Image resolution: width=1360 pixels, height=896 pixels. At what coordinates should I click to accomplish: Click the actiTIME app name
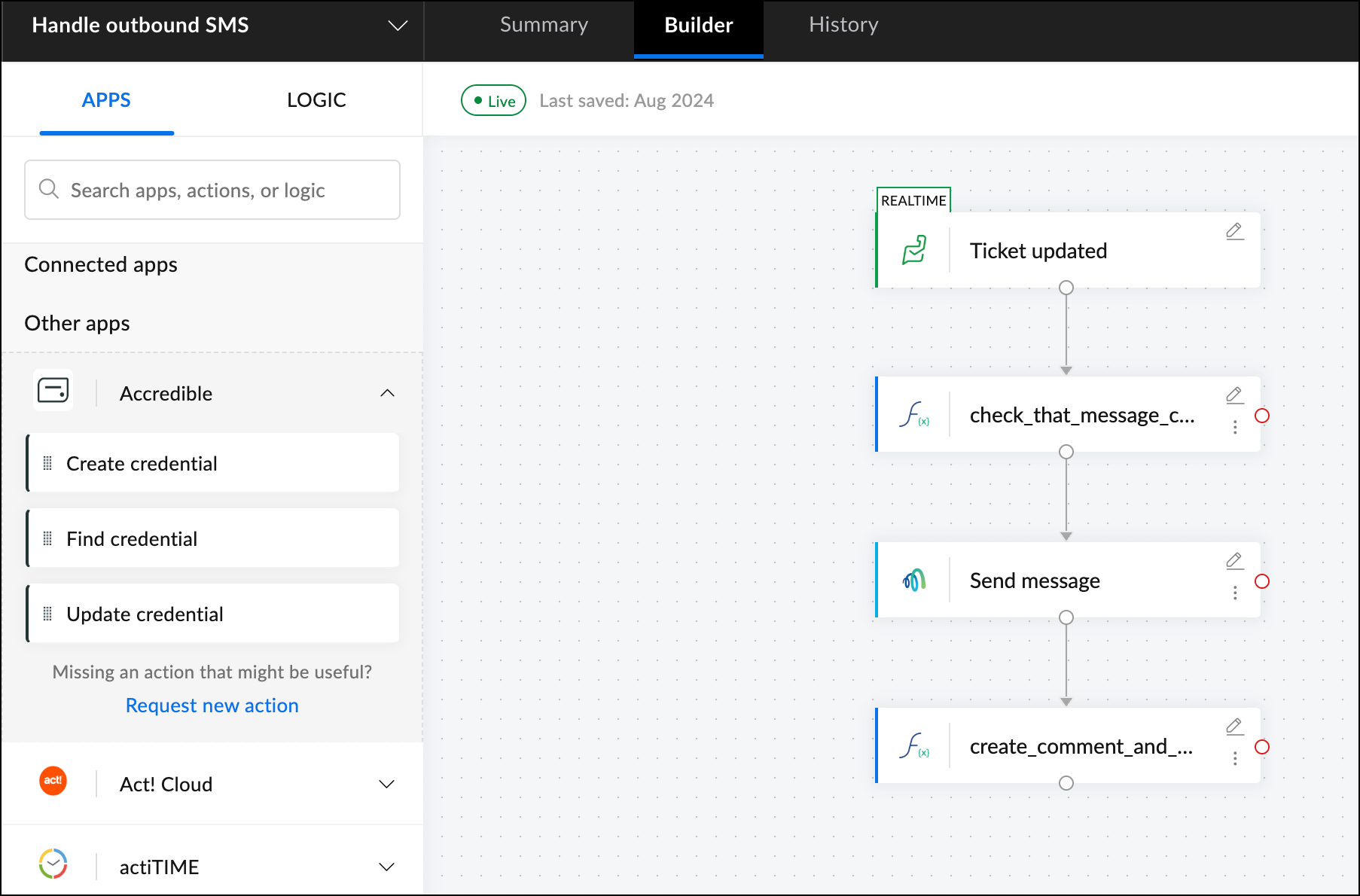(x=160, y=867)
